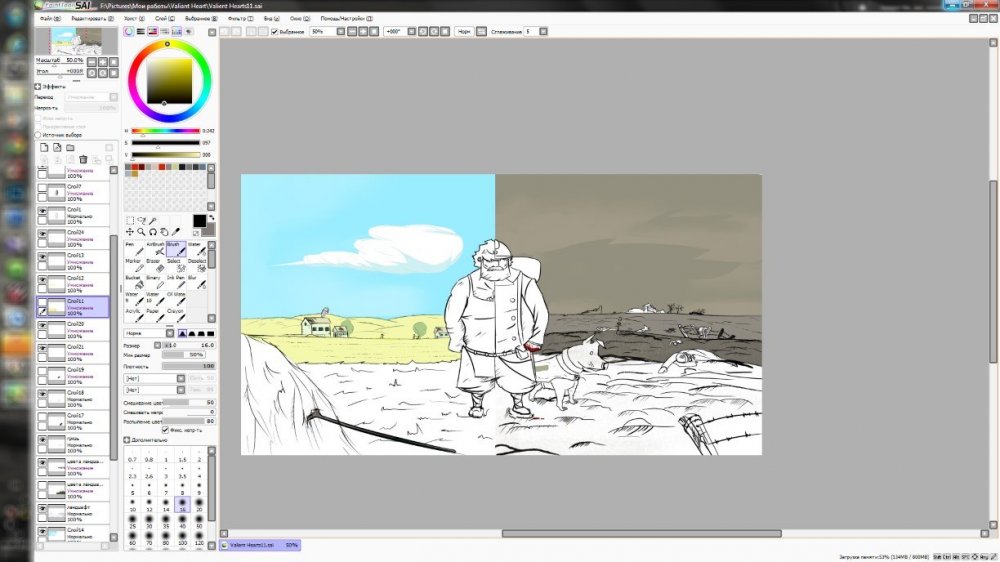Click the black foreground color swatch
Screen dimensions: 1000x562
199,220
